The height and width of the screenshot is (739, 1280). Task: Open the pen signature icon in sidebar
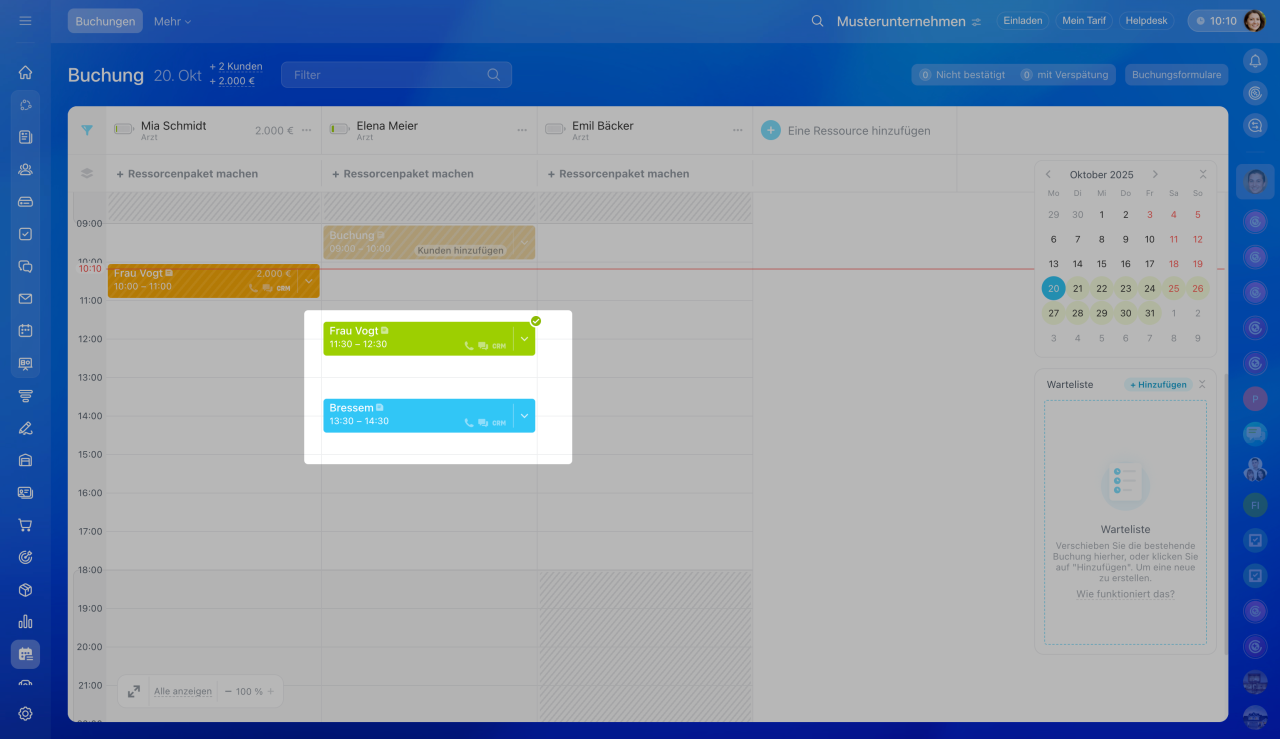coord(25,428)
